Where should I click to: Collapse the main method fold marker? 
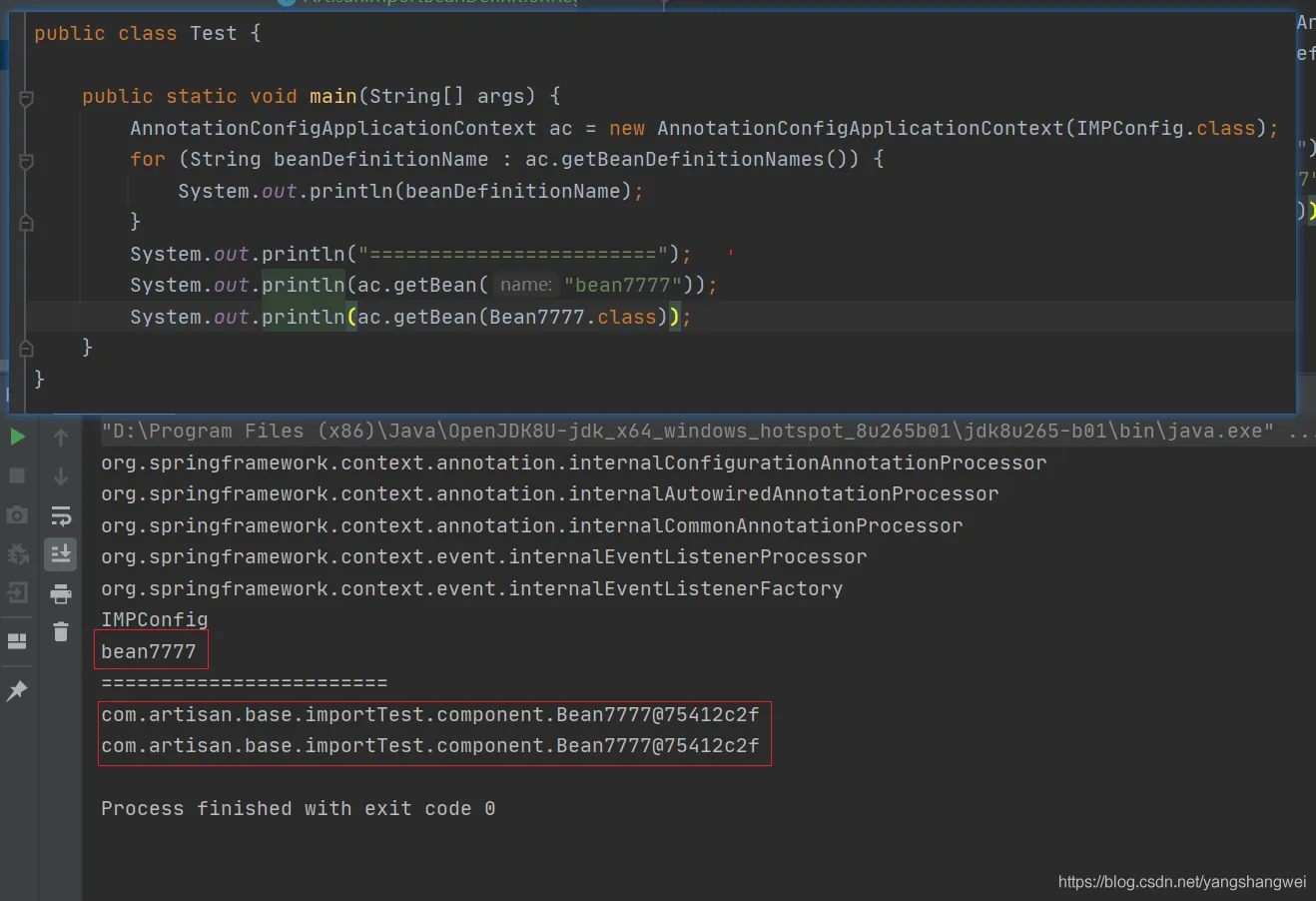[27, 97]
